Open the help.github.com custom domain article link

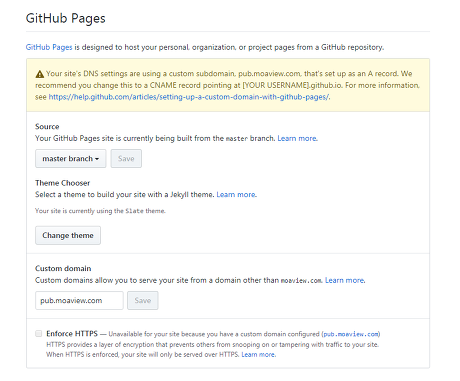point(189,97)
